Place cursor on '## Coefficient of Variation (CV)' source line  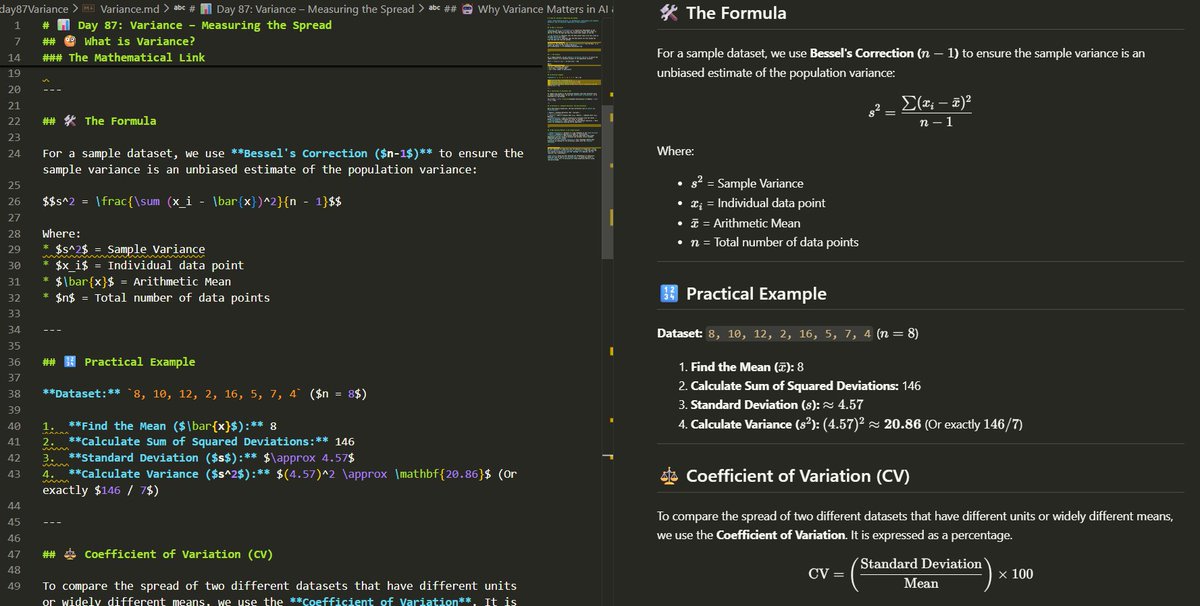[x=158, y=553]
